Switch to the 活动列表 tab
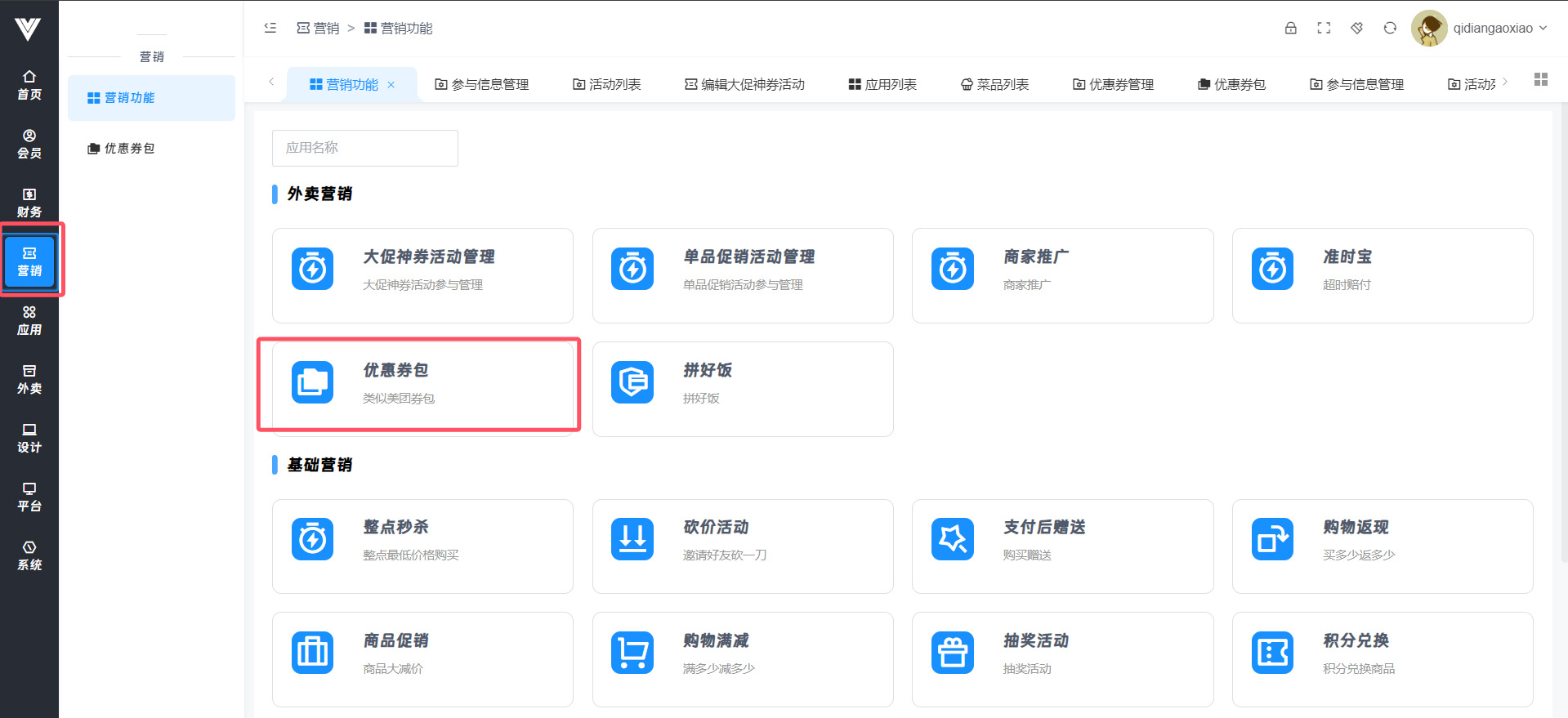Image resolution: width=1568 pixels, height=718 pixels. 606,84
